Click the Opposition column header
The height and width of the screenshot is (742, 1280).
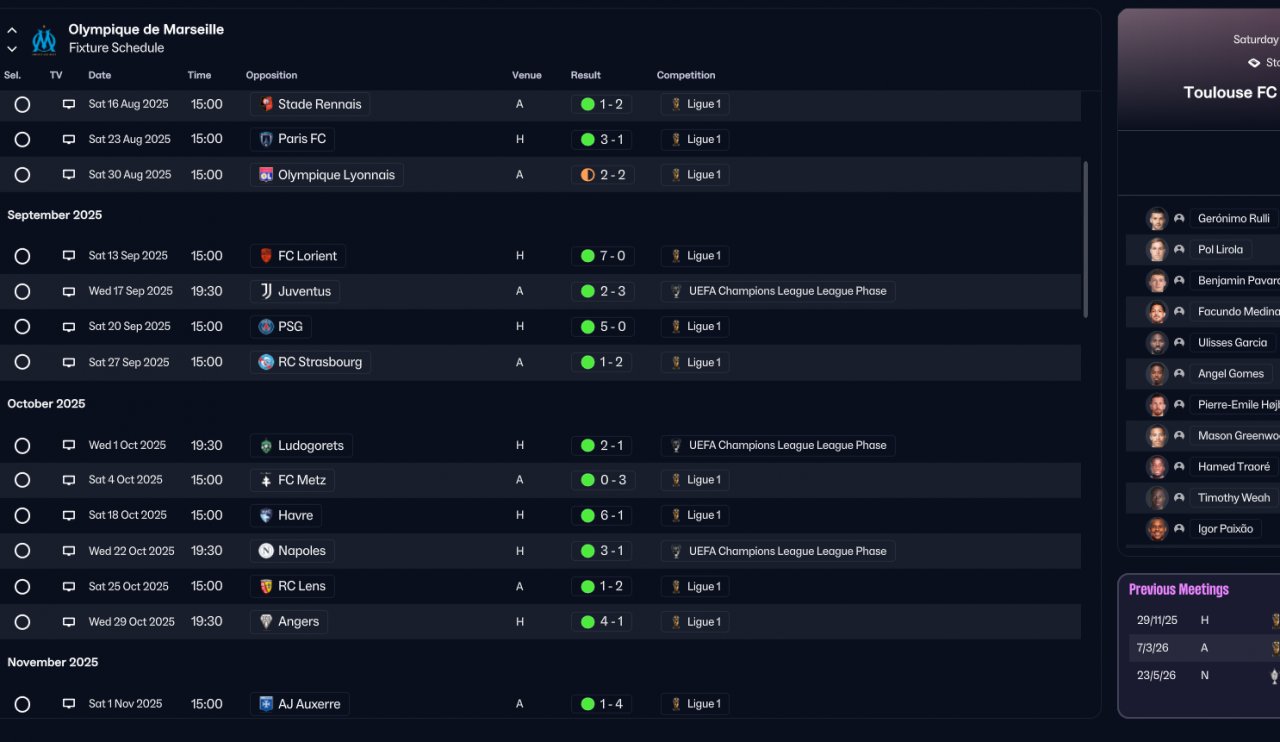272,75
